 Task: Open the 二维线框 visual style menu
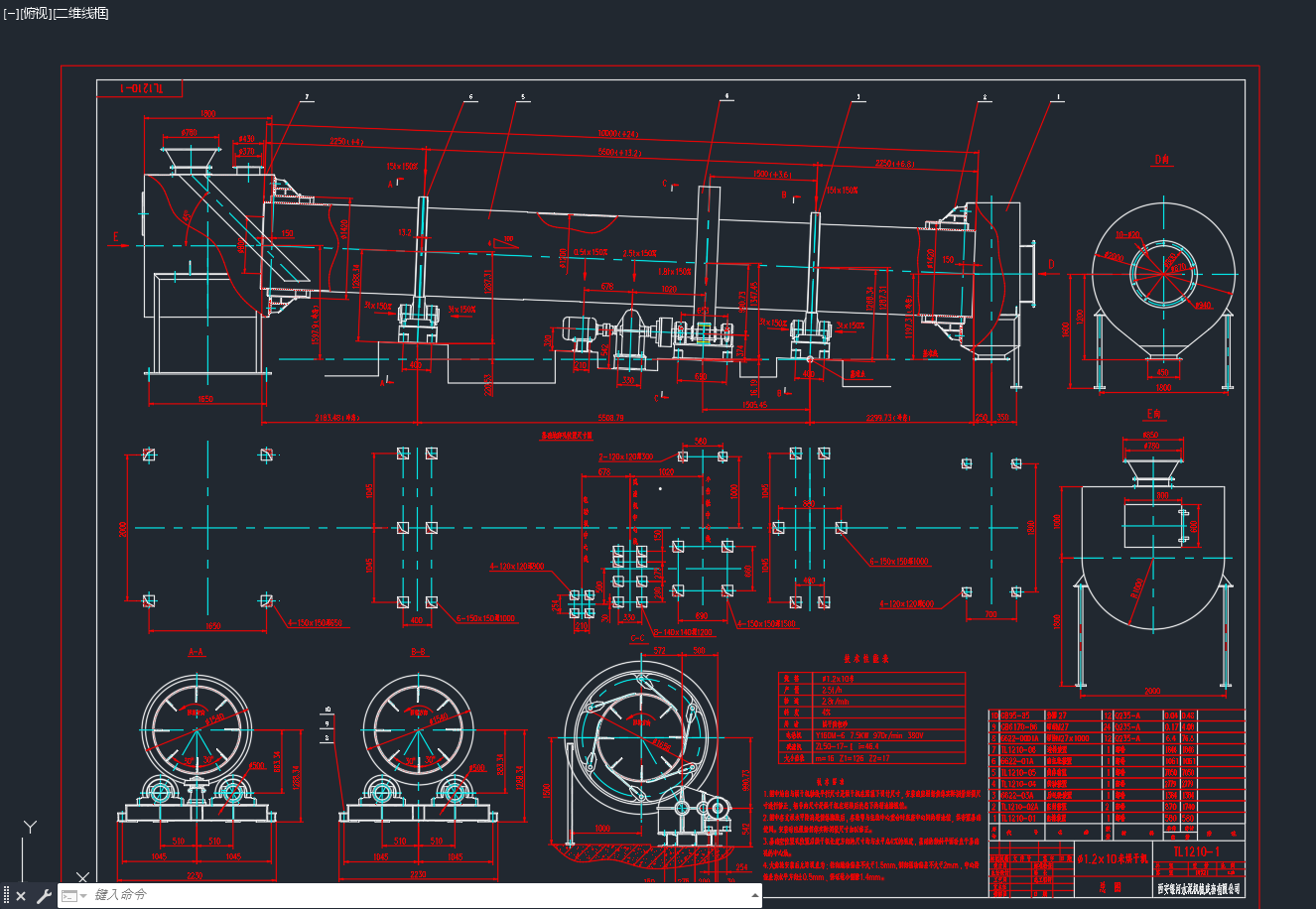pos(80,13)
